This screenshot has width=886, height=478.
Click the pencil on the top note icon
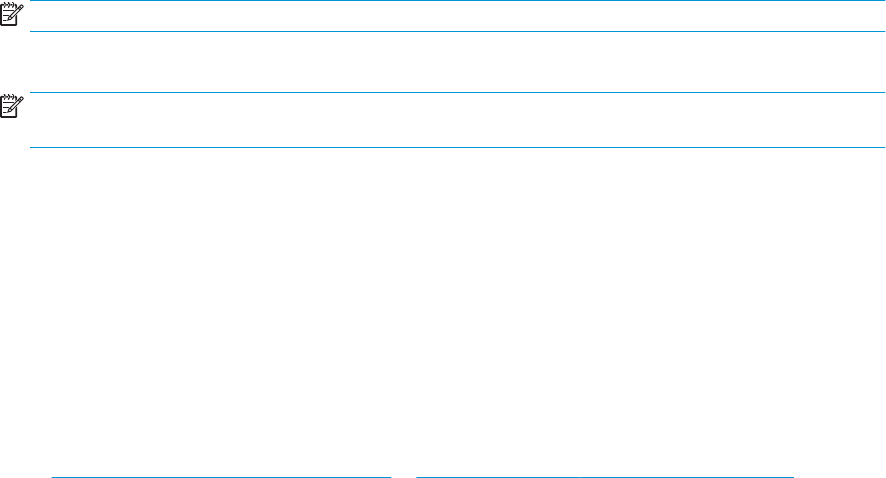pos(18,11)
